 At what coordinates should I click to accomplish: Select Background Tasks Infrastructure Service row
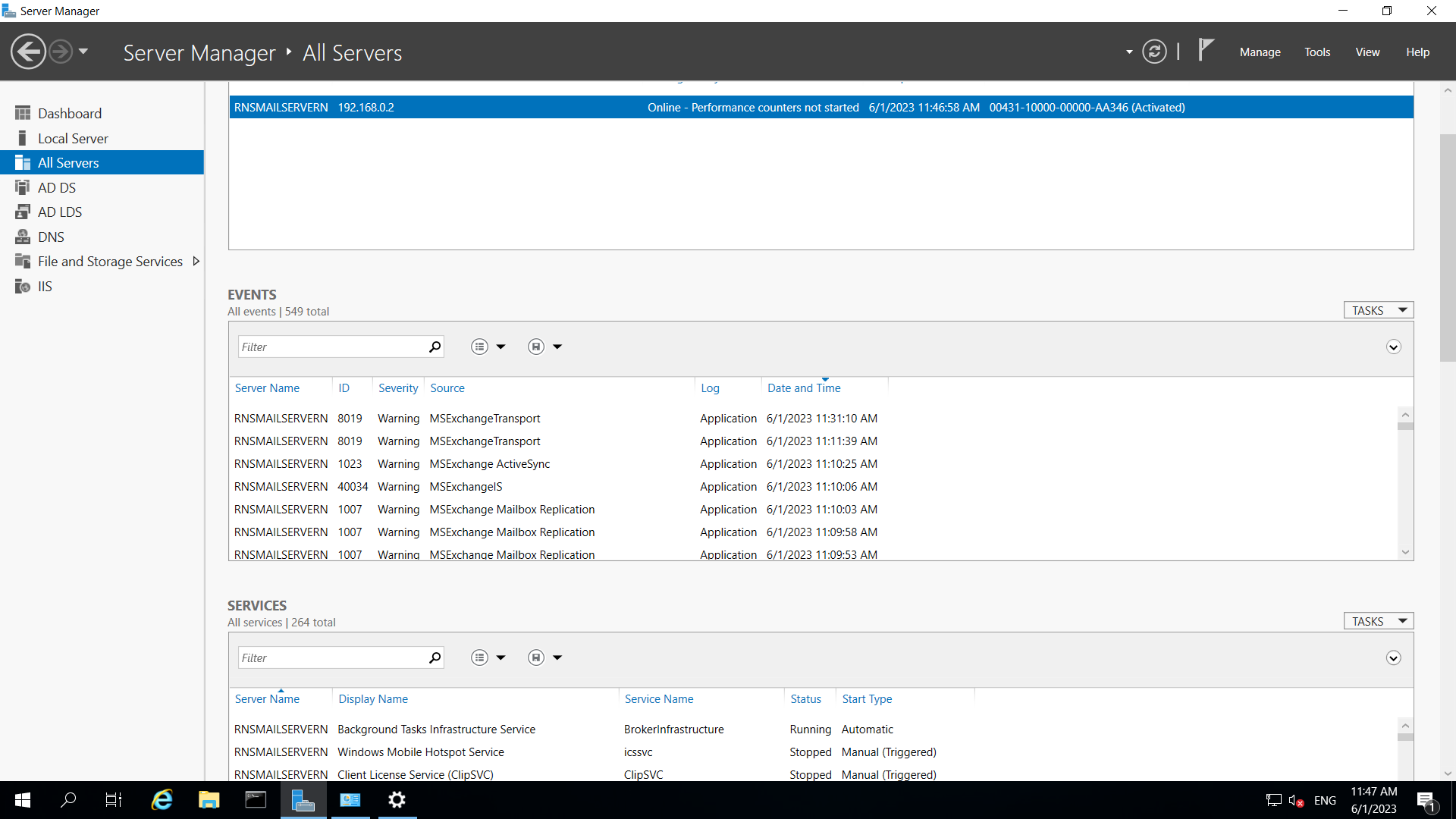tap(813, 729)
